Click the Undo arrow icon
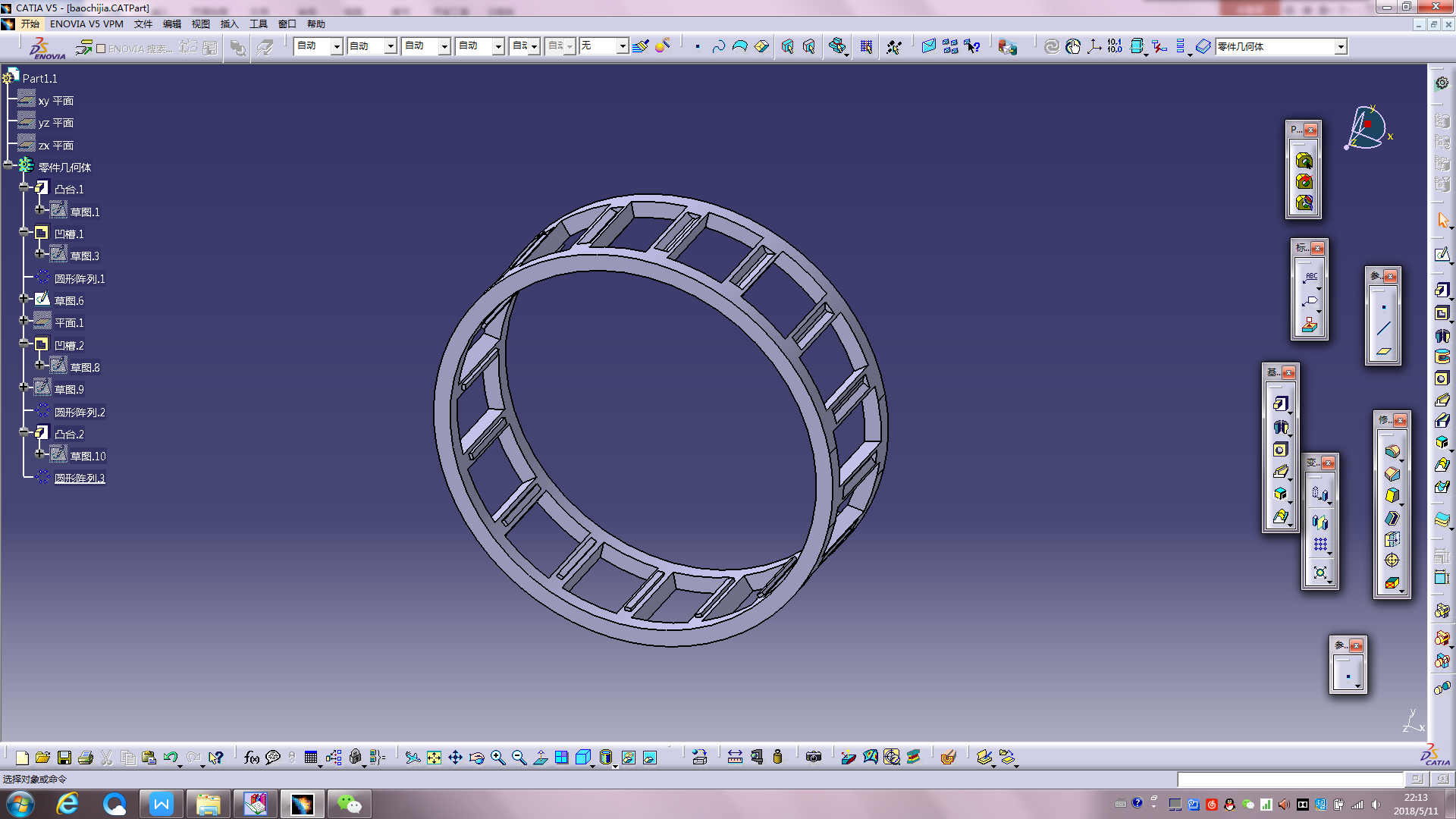 [x=170, y=758]
